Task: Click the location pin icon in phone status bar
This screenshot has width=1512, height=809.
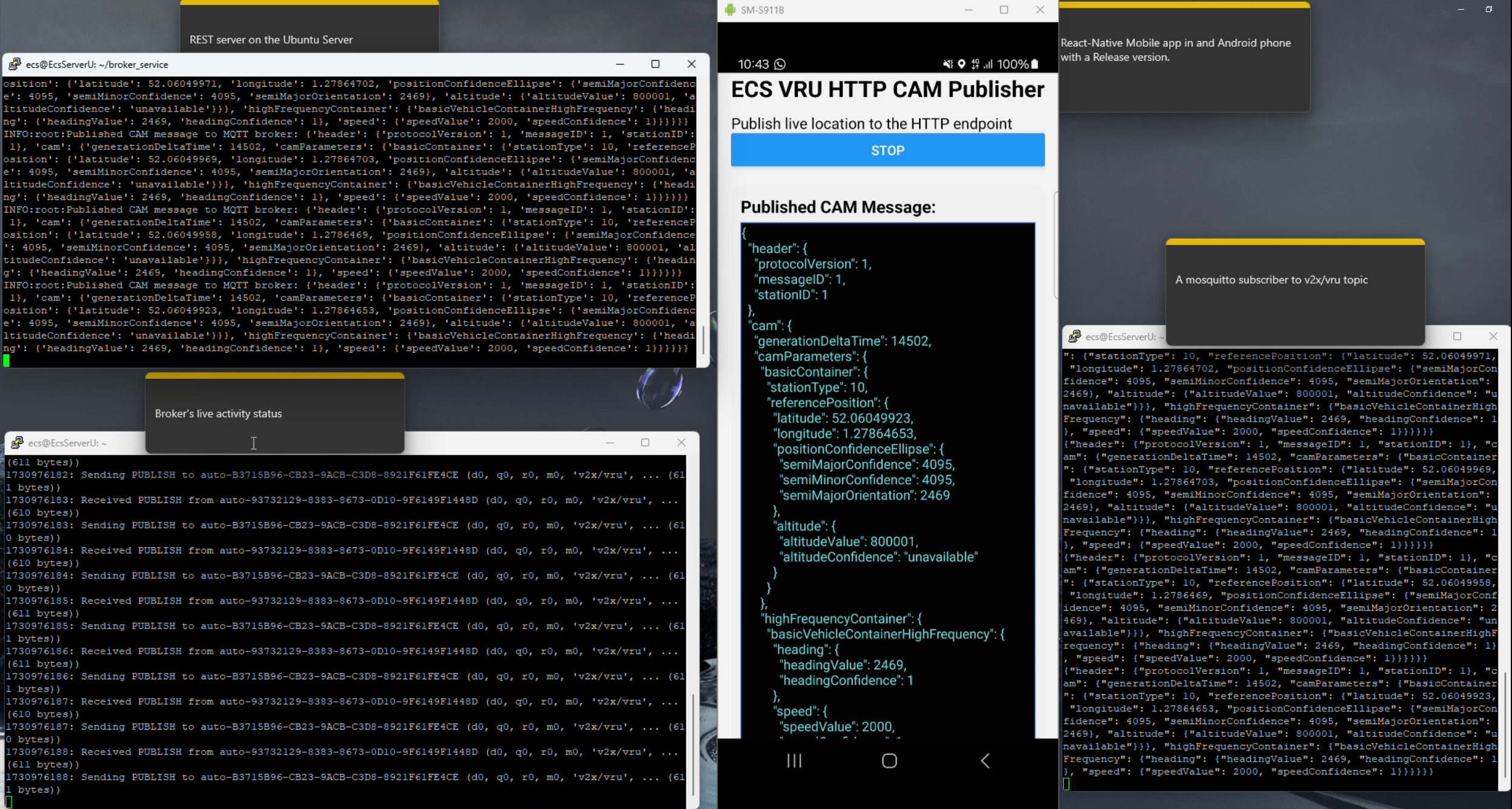Action: click(x=961, y=64)
